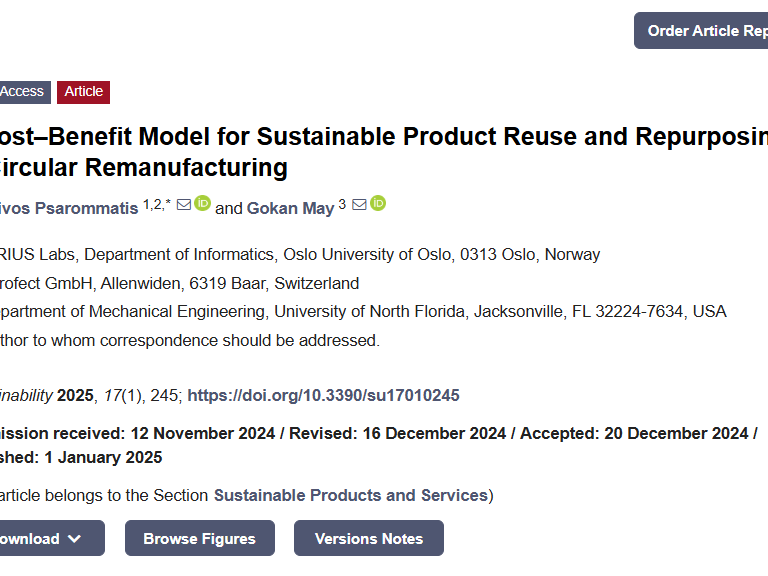
Task: Click author name Gokan May
Action: [290, 208]
